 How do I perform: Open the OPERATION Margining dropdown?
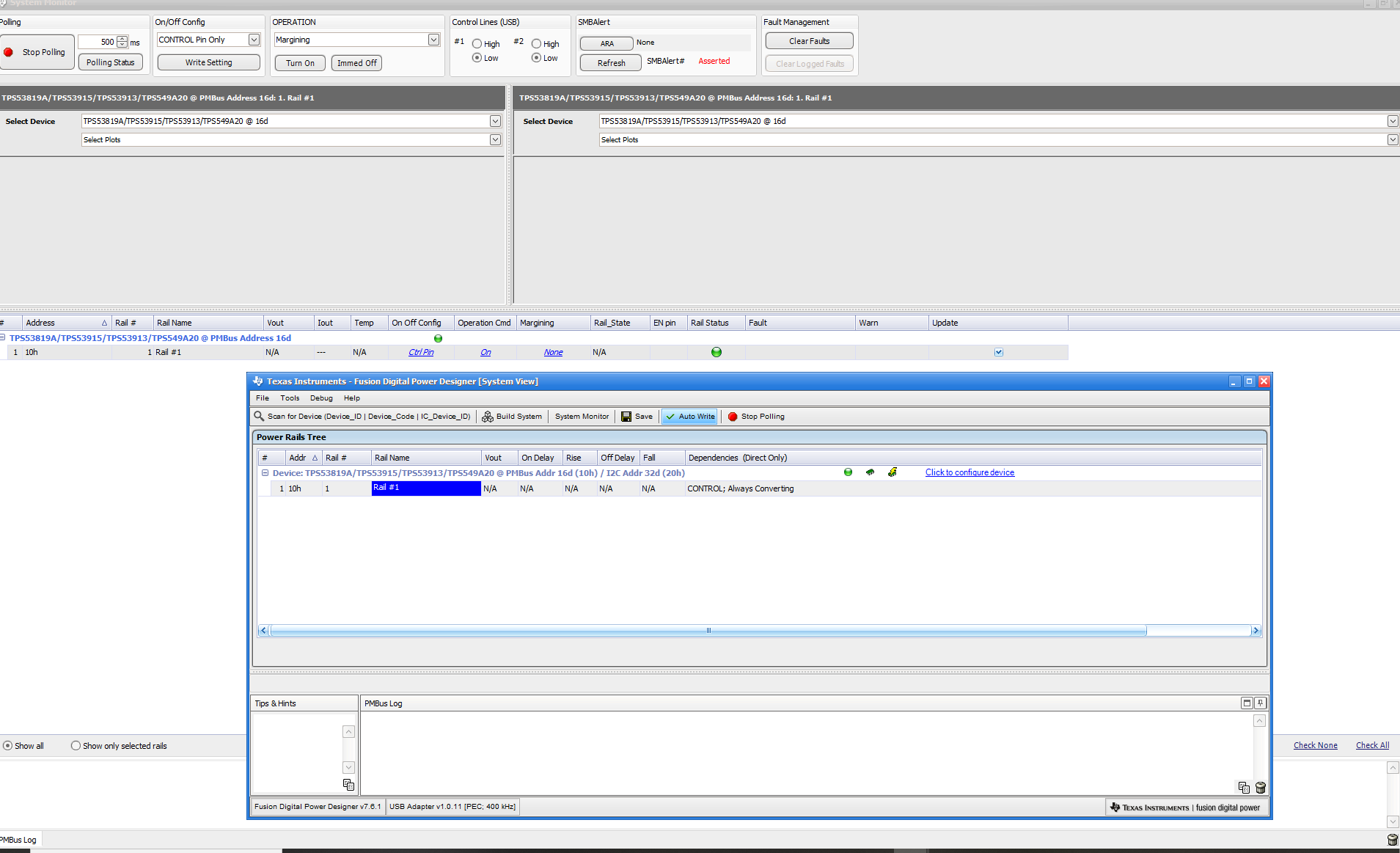tap(433, 40)
